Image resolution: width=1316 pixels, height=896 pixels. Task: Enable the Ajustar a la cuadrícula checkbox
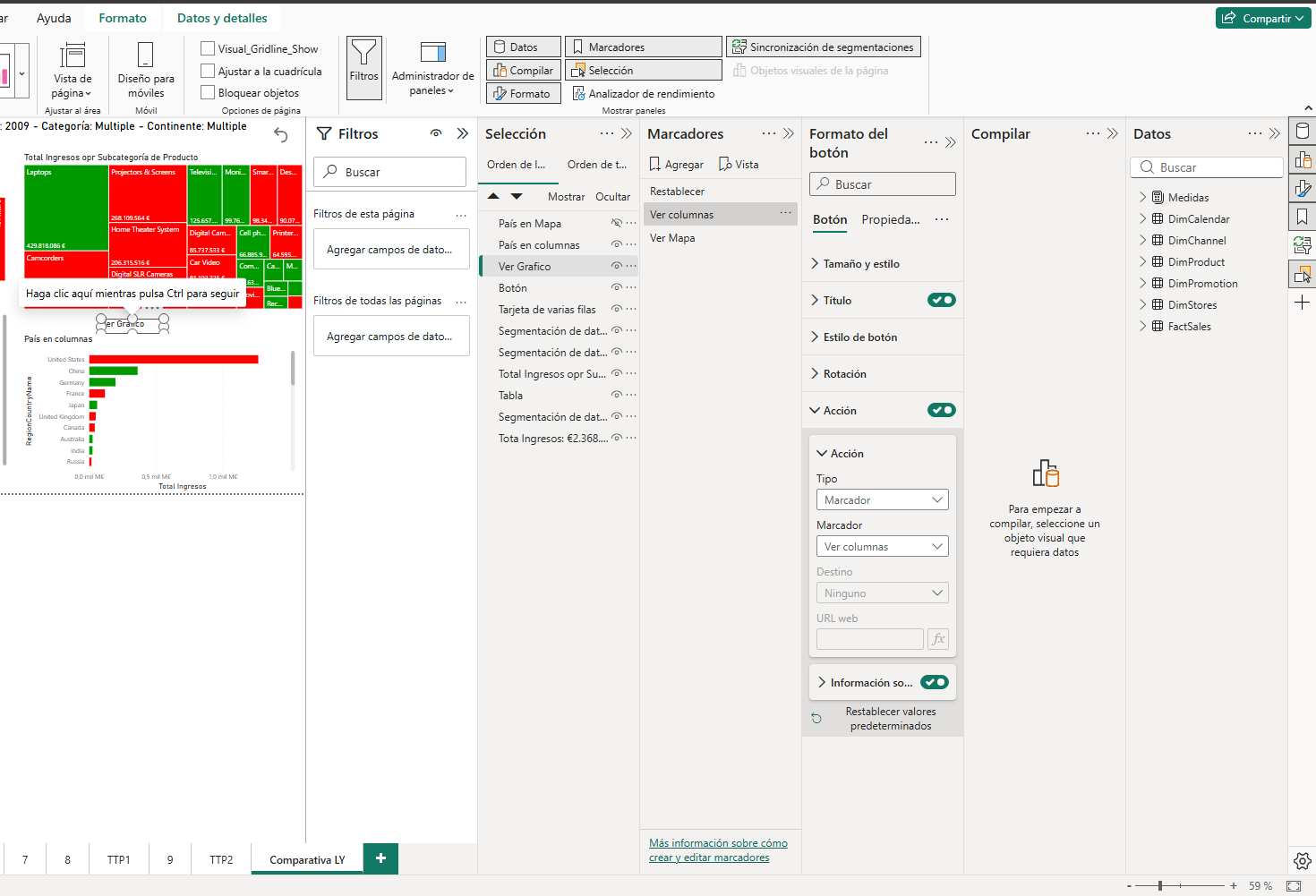208,71
